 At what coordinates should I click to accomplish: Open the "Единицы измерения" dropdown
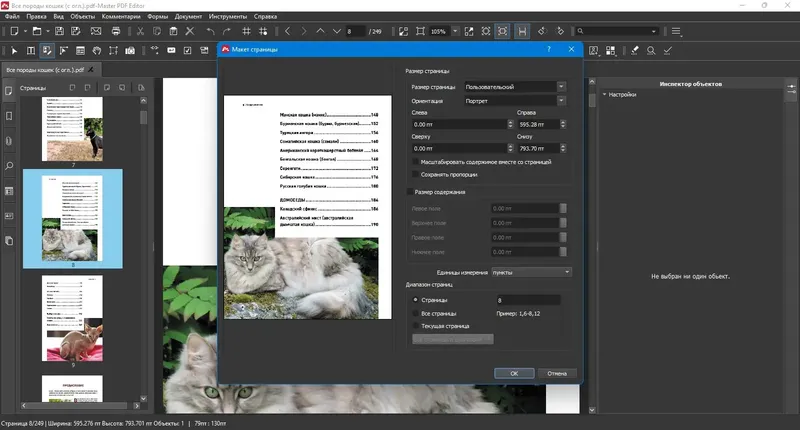coord(531,272)
